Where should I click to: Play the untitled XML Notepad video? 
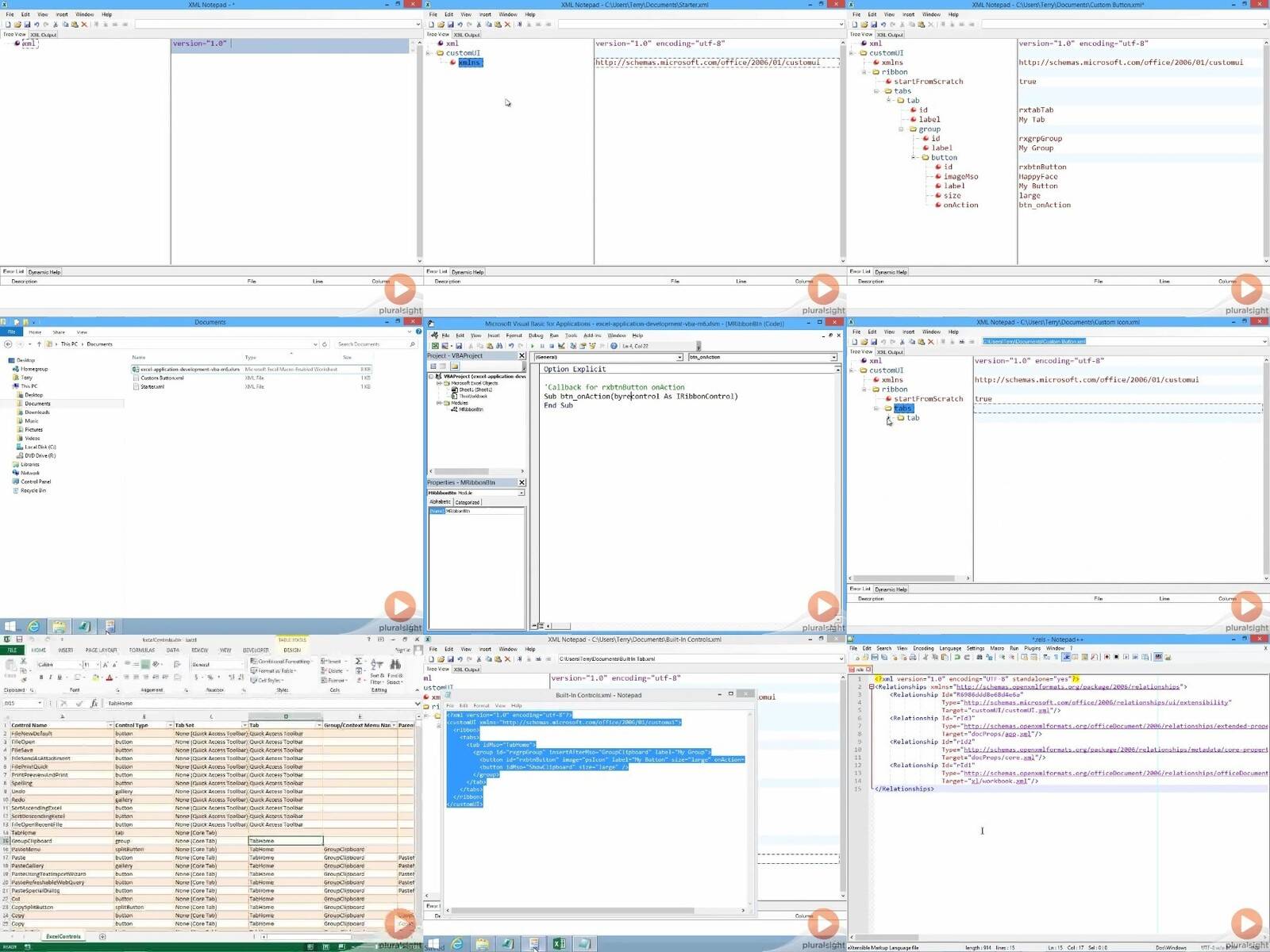[x=400, y=290]
